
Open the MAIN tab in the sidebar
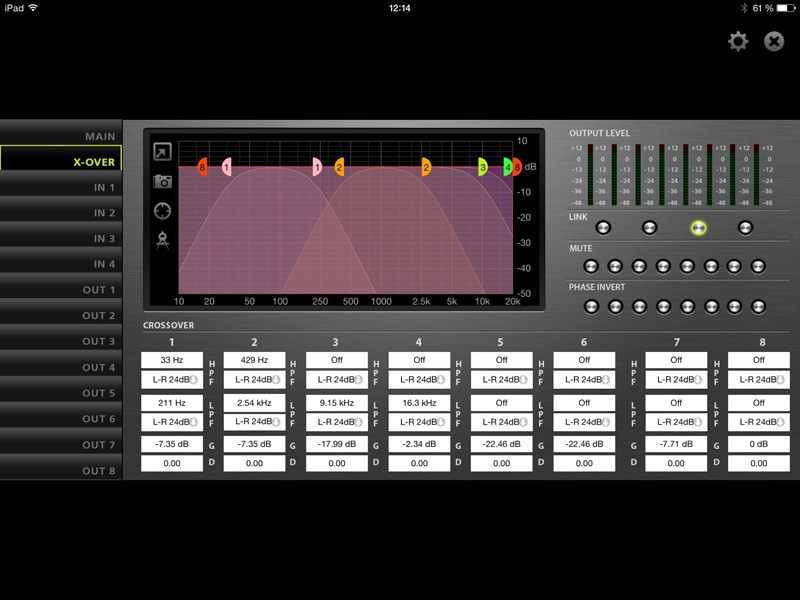click(x=62, y=136)
